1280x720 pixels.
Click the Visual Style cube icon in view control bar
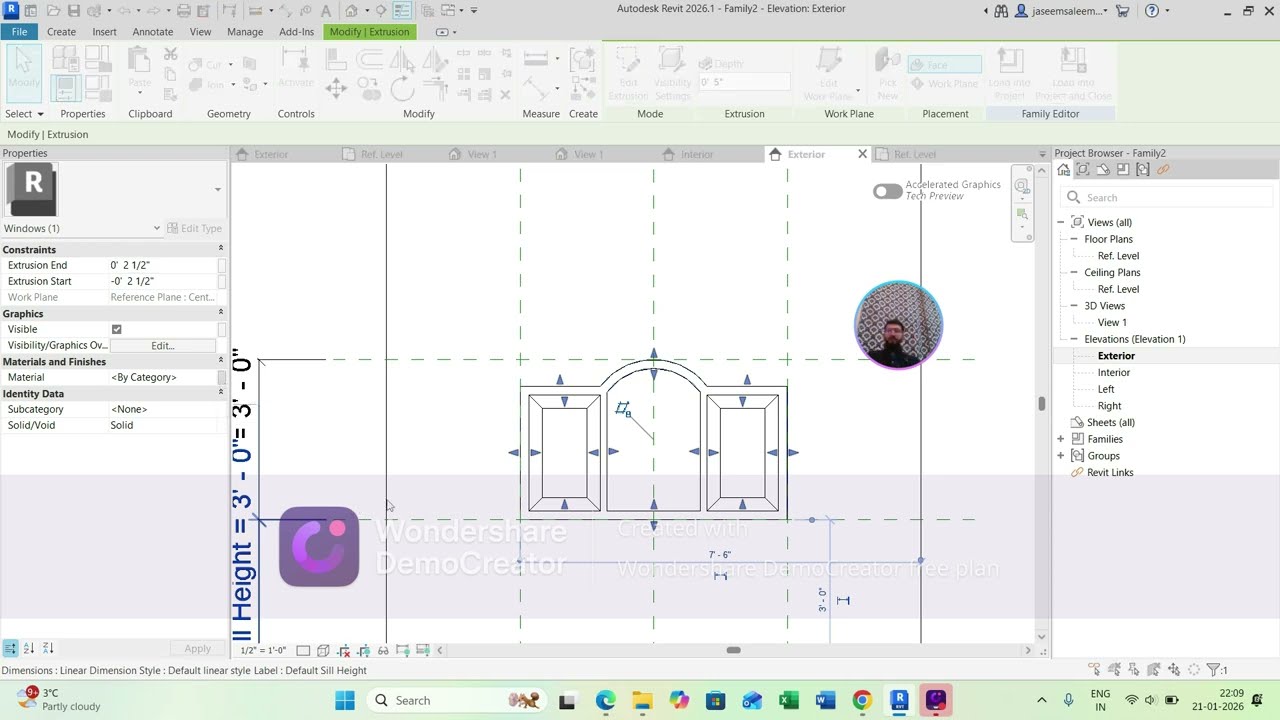[x=324, y=651]
